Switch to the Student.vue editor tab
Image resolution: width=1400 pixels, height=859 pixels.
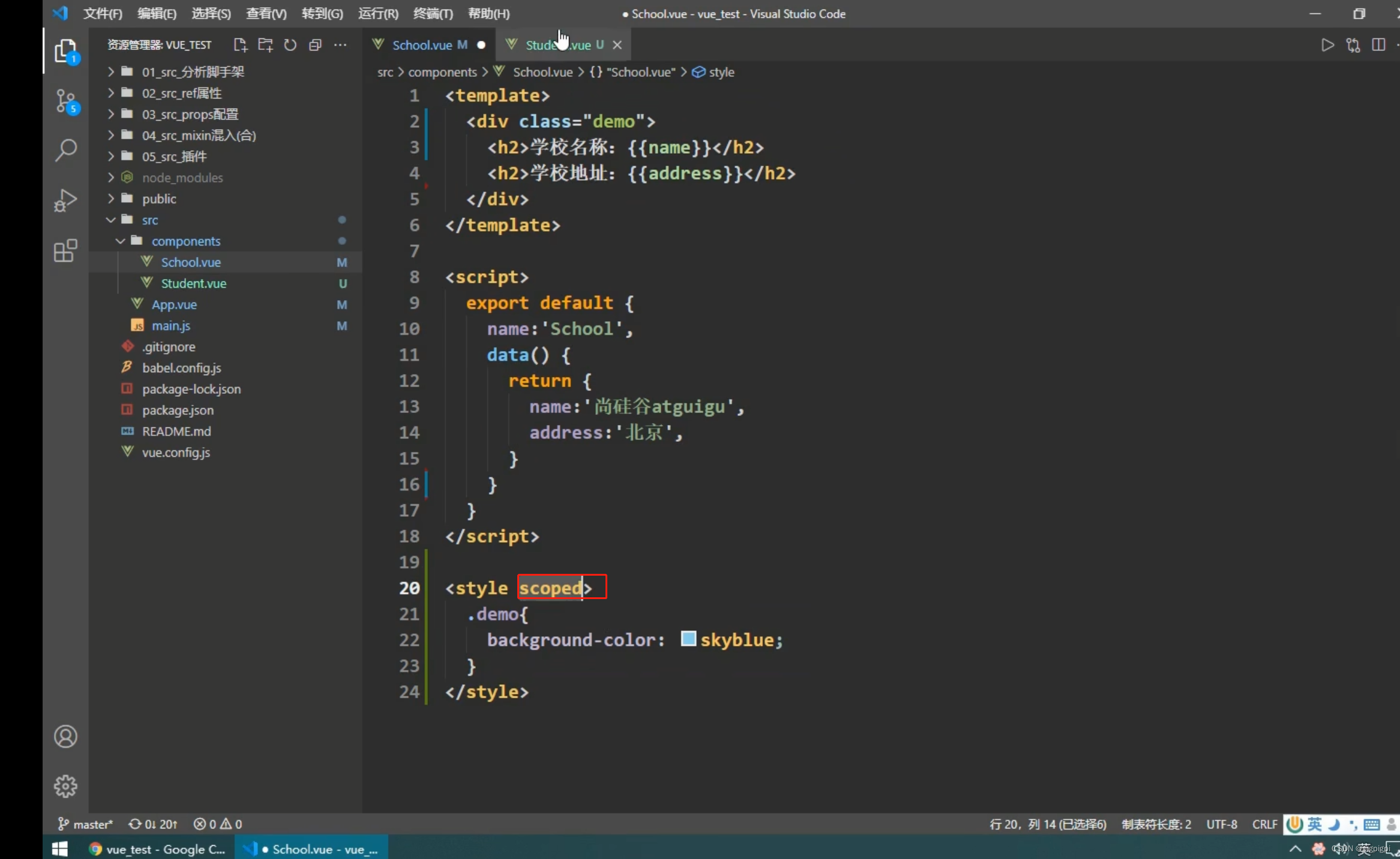564,45
